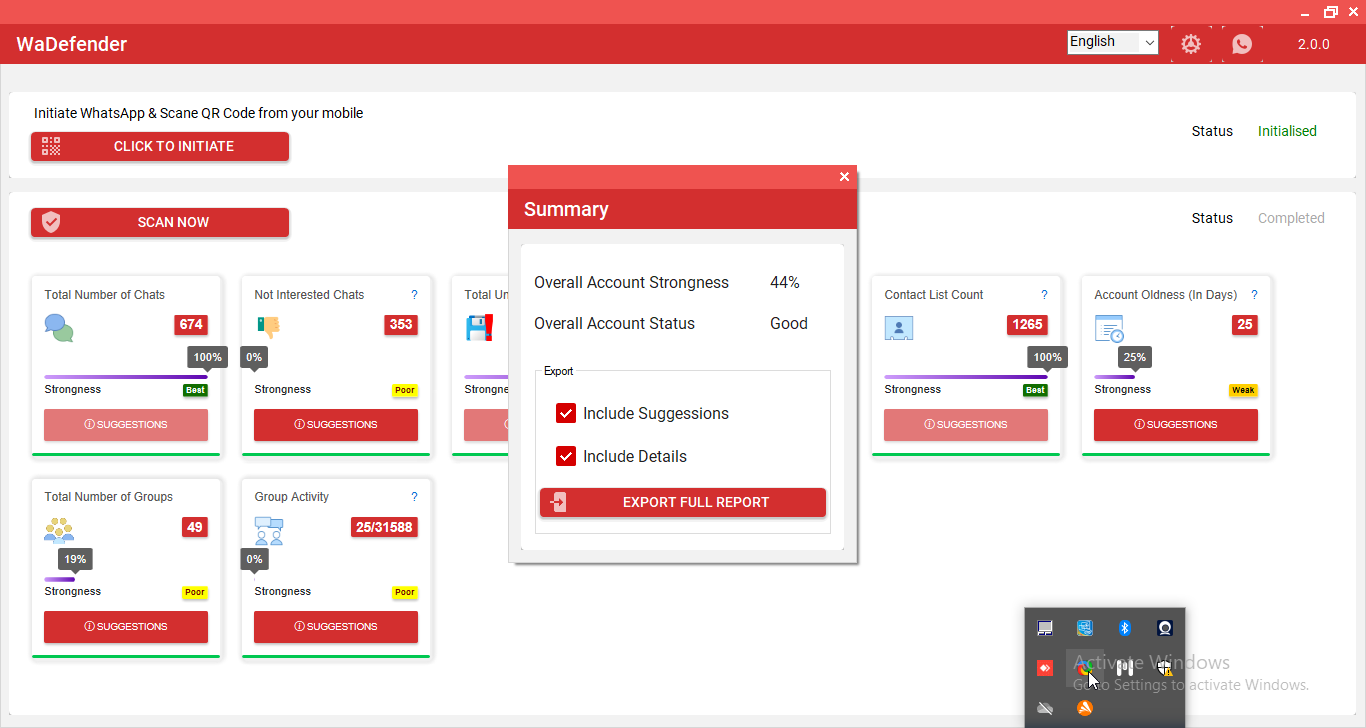Click the AnyDesk red tray icon

(1045, 668)
